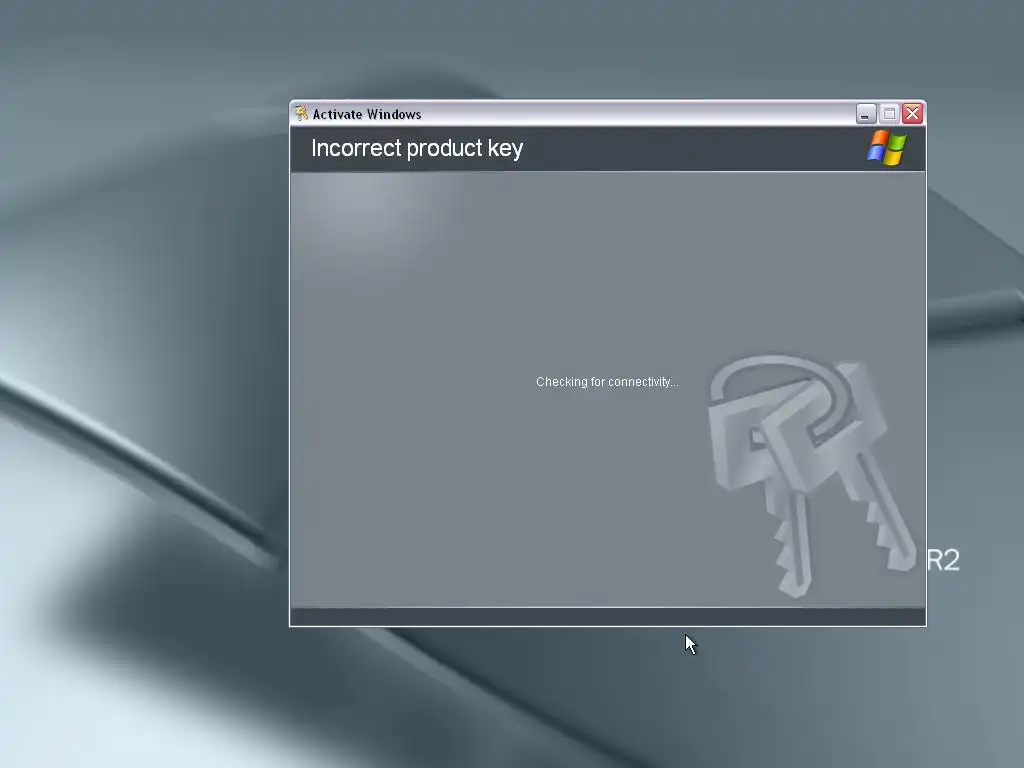This screenshot has width=1024, height=768.
Task: Click the disabled maximize button
Action: point(889,114)
